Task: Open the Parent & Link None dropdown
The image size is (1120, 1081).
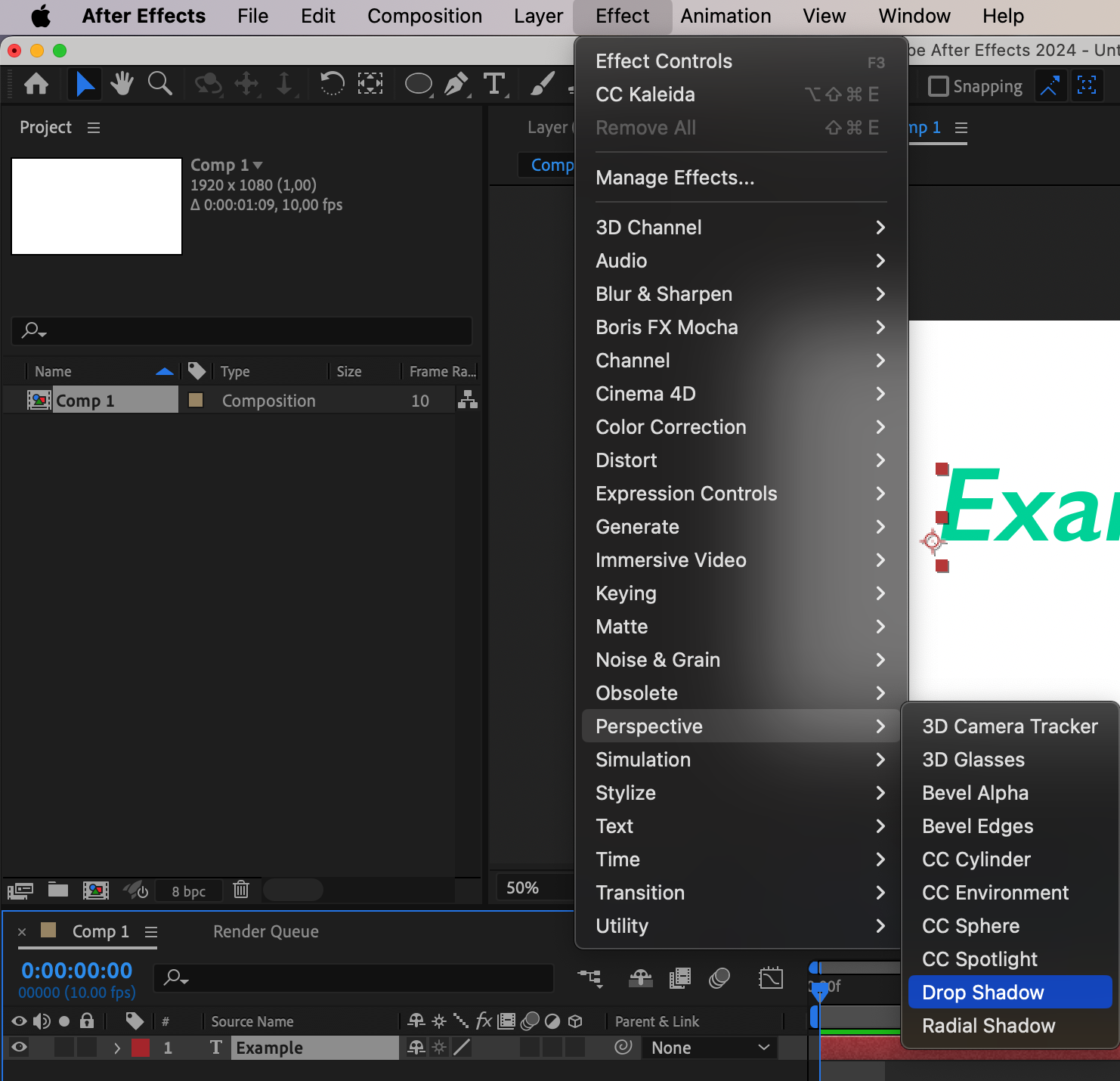Action: coord(710,1048)
